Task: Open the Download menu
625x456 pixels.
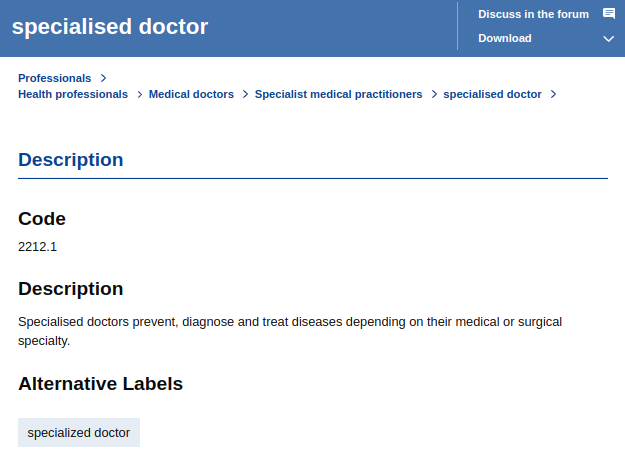Action: click(x=505, y=38)
